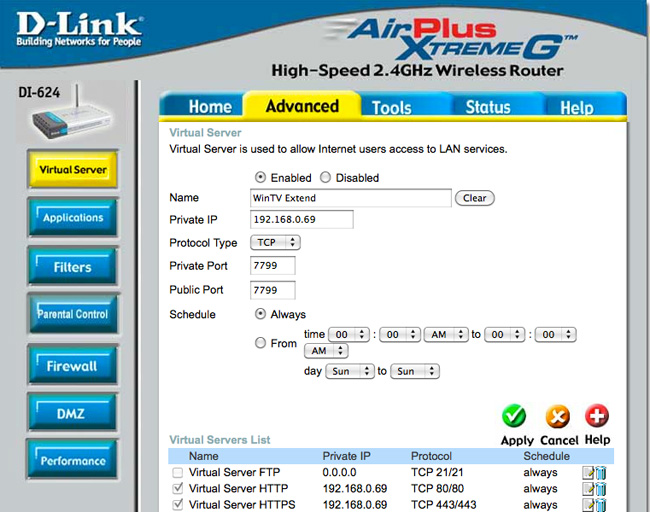Edit the Virtual Server HTTP entry
The height and width of the screenshot is (512, 650).
pyautogui.click(x=588, y=489)
